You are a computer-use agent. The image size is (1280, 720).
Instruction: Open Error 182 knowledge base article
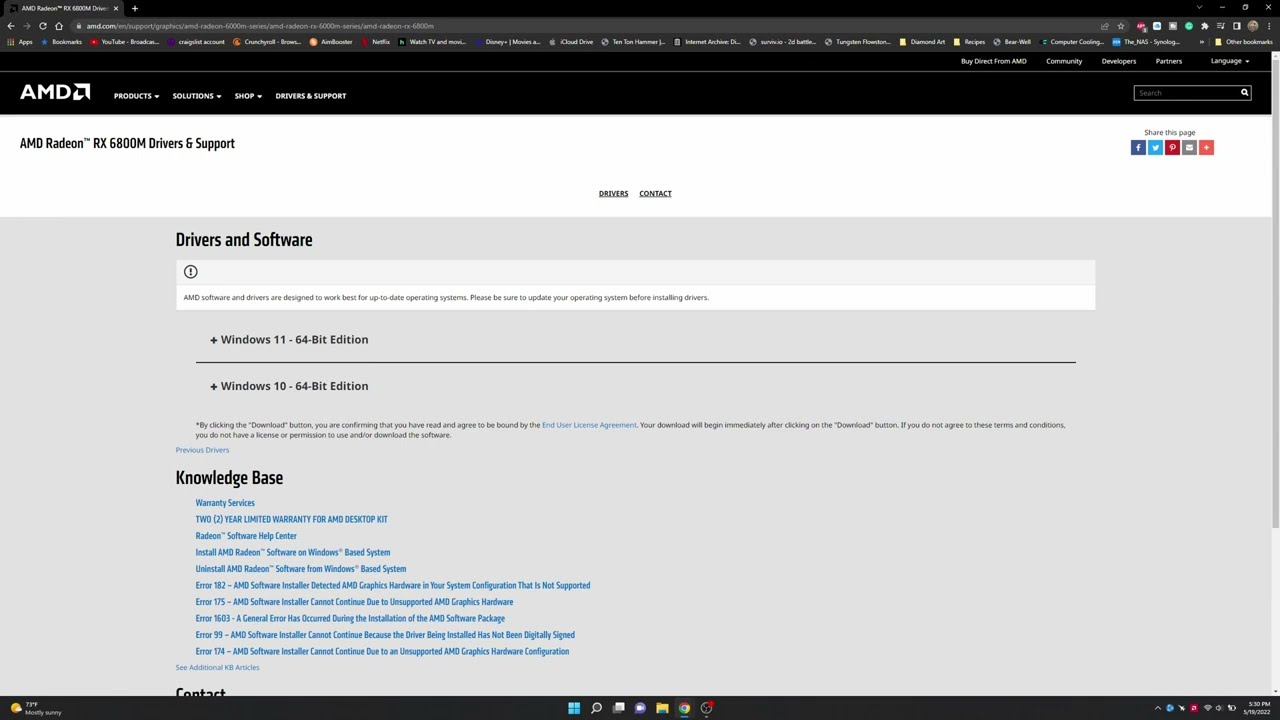pos(393,585)
